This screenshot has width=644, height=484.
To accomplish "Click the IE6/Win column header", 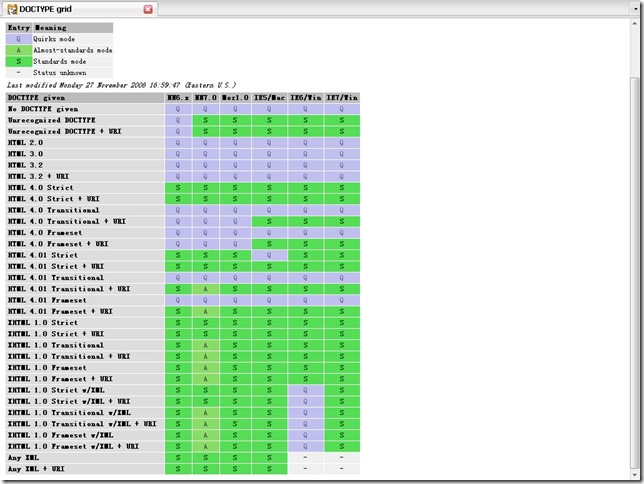I will coord(306,98).
